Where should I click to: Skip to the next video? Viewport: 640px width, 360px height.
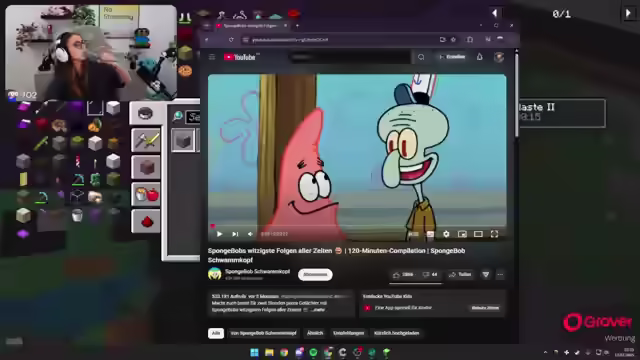tap(235, 234)
